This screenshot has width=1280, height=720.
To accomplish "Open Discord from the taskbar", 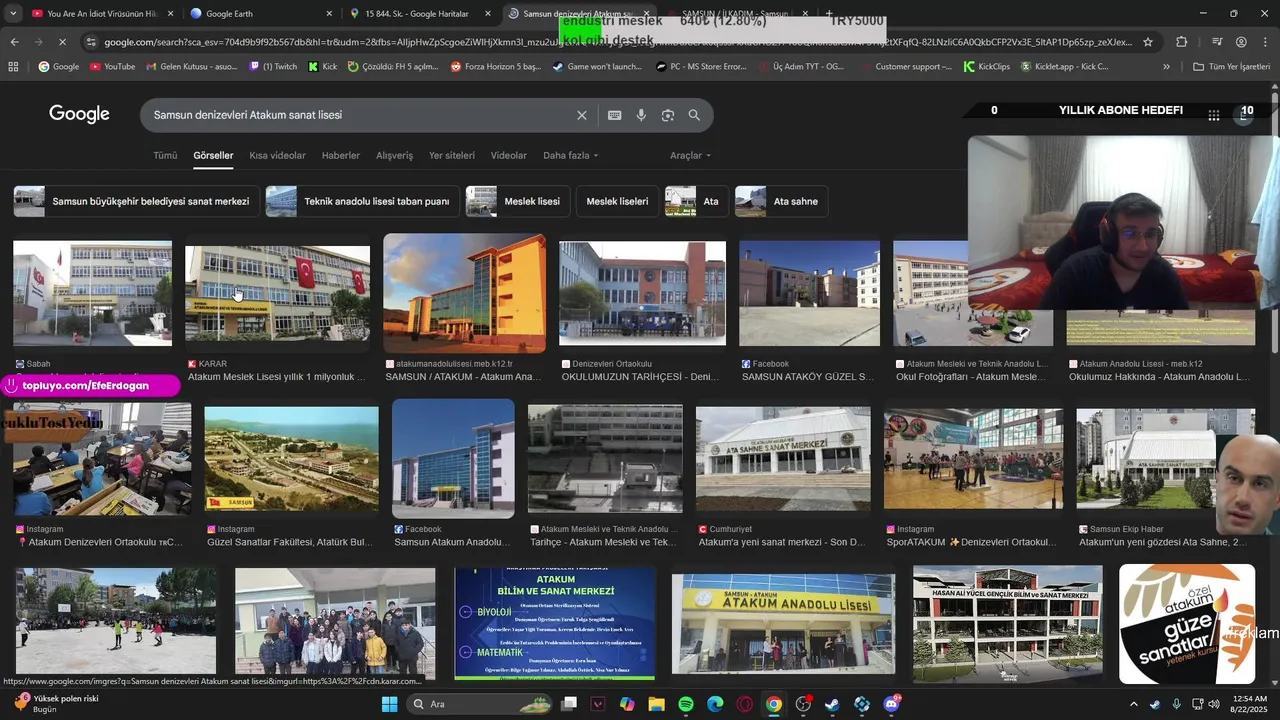I will click(x=891, y=704).
